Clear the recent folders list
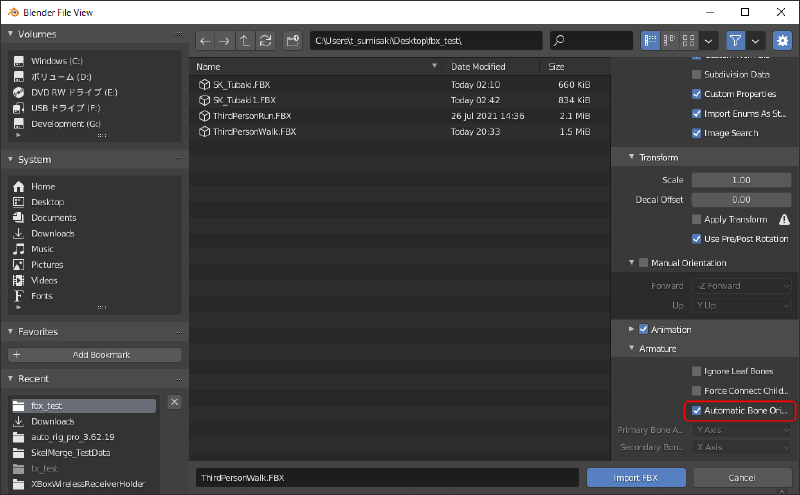 pyautogui.click(x=174, y=402)
